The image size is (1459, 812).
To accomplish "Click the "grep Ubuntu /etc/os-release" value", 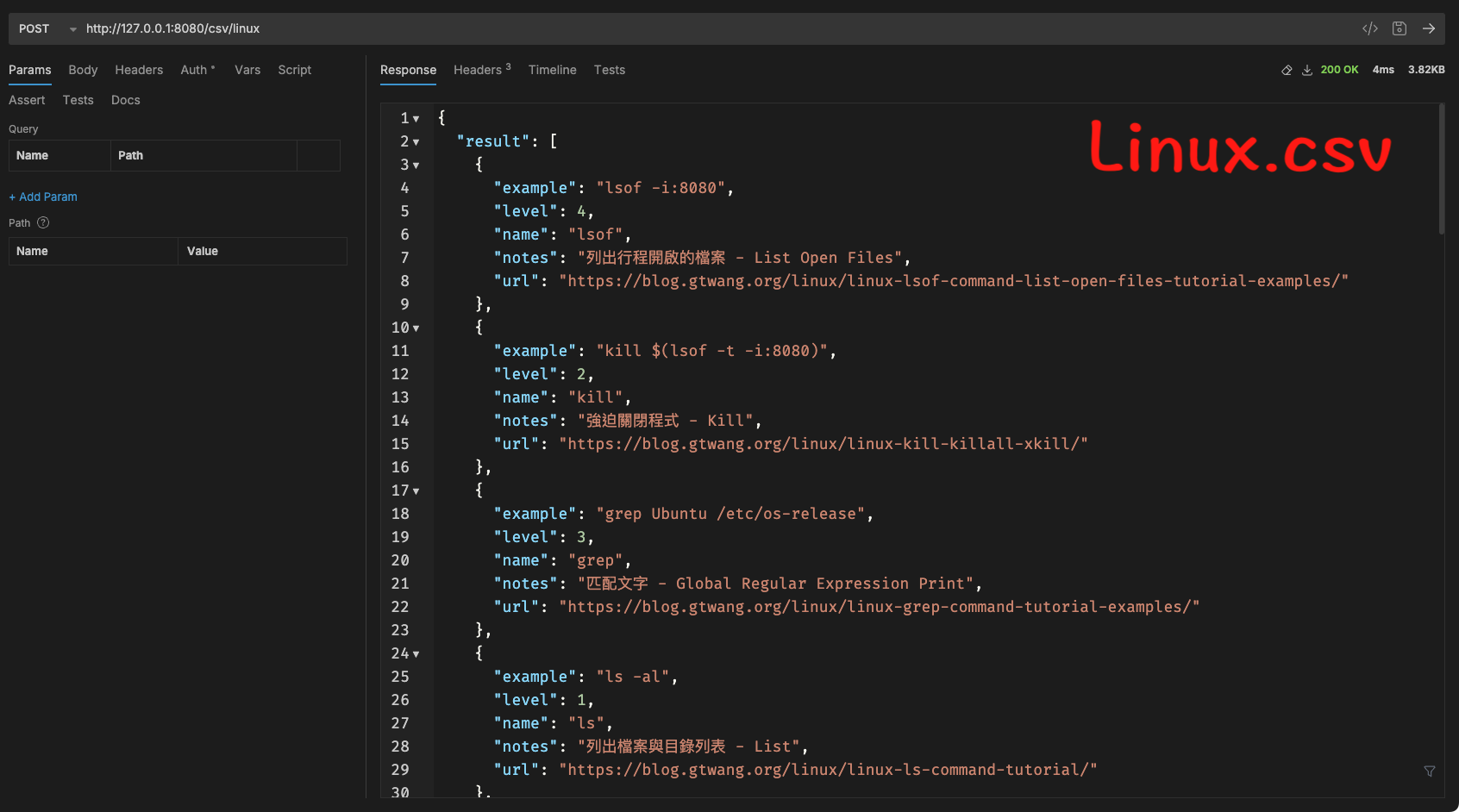I will 731,514.
